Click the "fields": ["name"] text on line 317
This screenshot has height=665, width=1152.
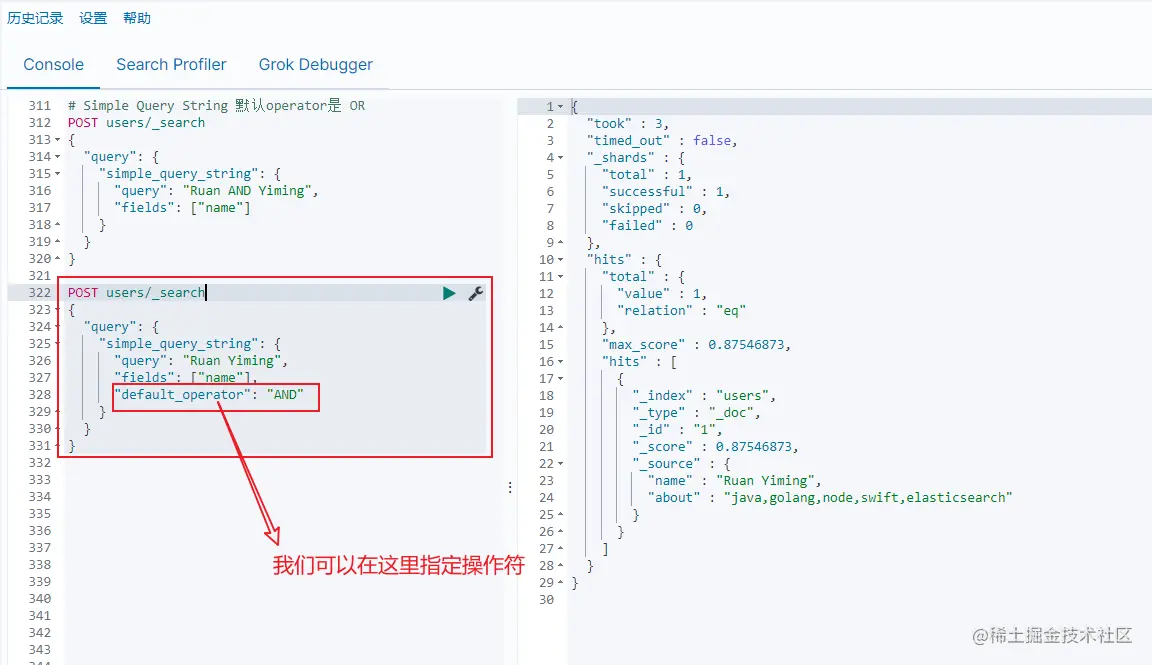pos(182,207)
